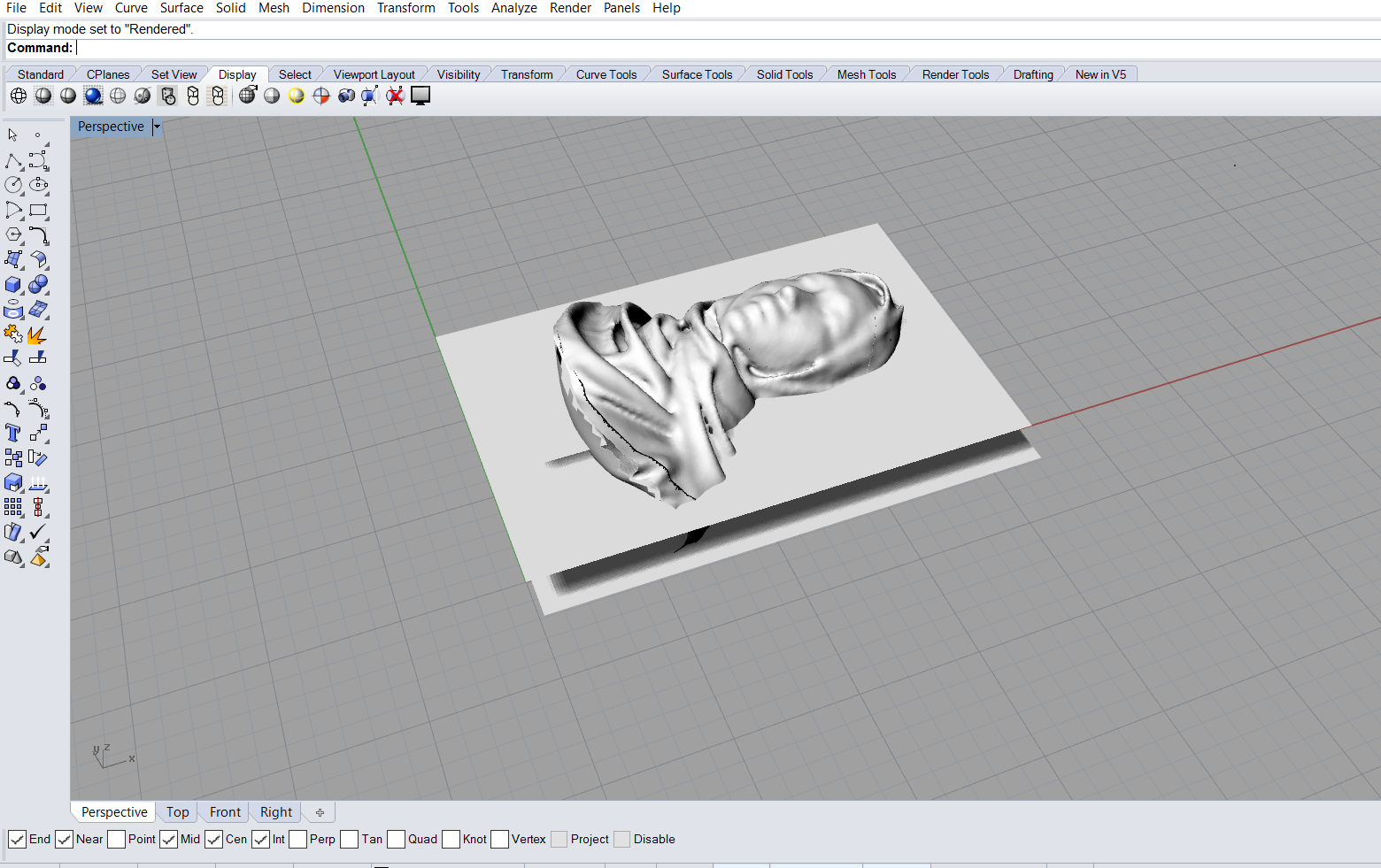Click the add viewport tab plus button
This screenshot has height=868, width=1381.
[x=320, y=812]
